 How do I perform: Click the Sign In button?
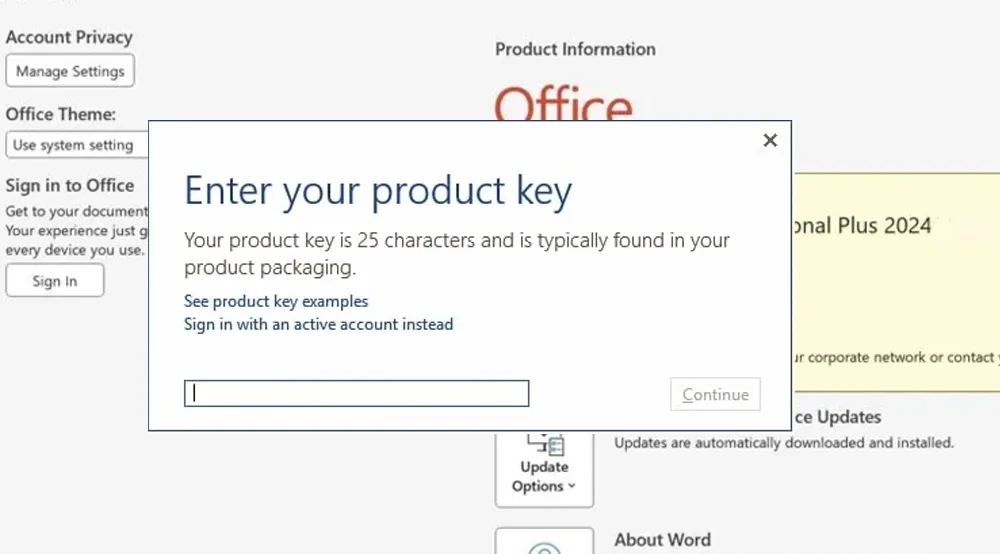[x=54, y=281]
